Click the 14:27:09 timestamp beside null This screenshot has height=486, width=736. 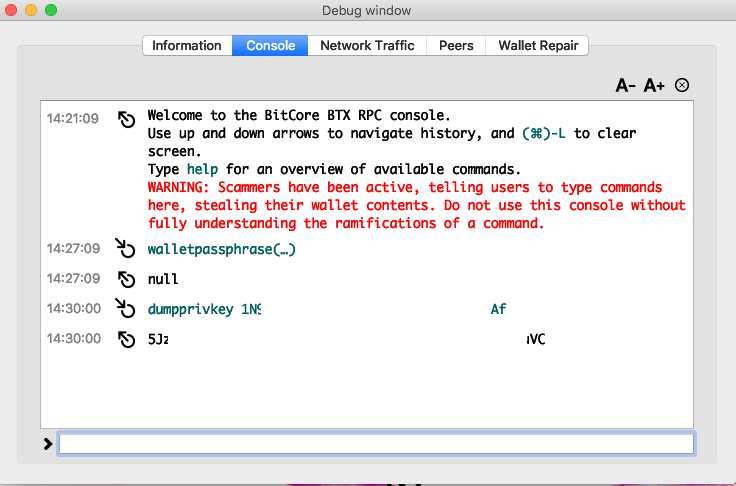pos(73,278)
